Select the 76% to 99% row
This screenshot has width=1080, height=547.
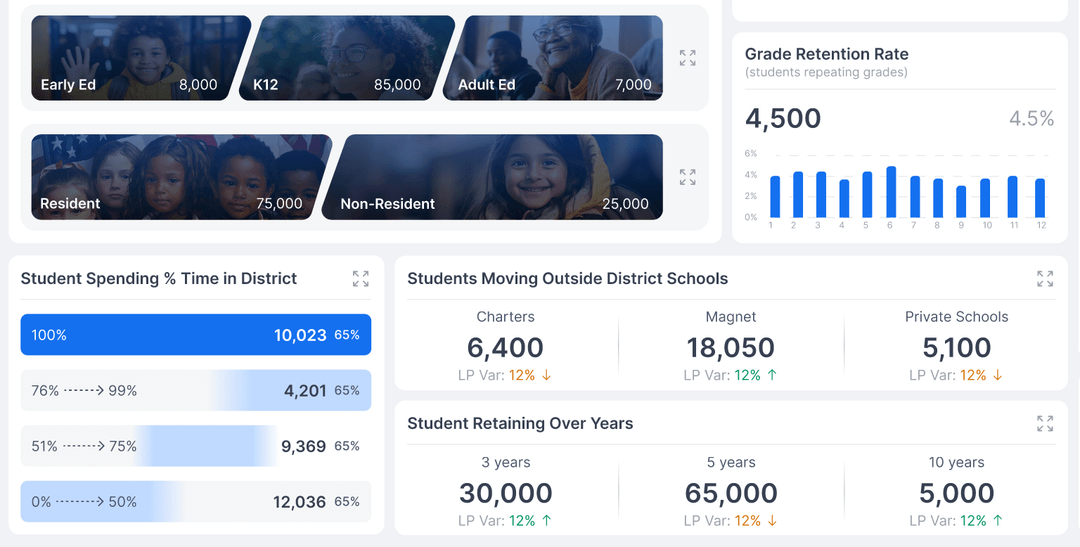coord(196,390)
